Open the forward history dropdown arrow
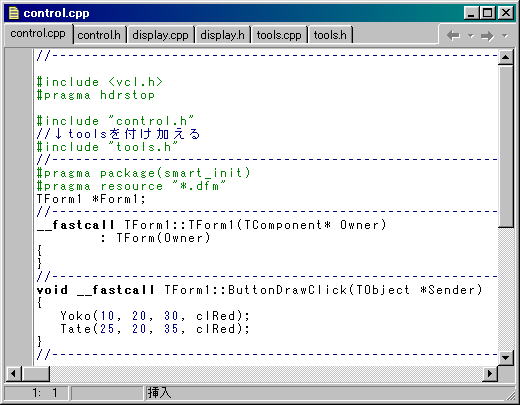520x405 pixels. coord(505,35)
